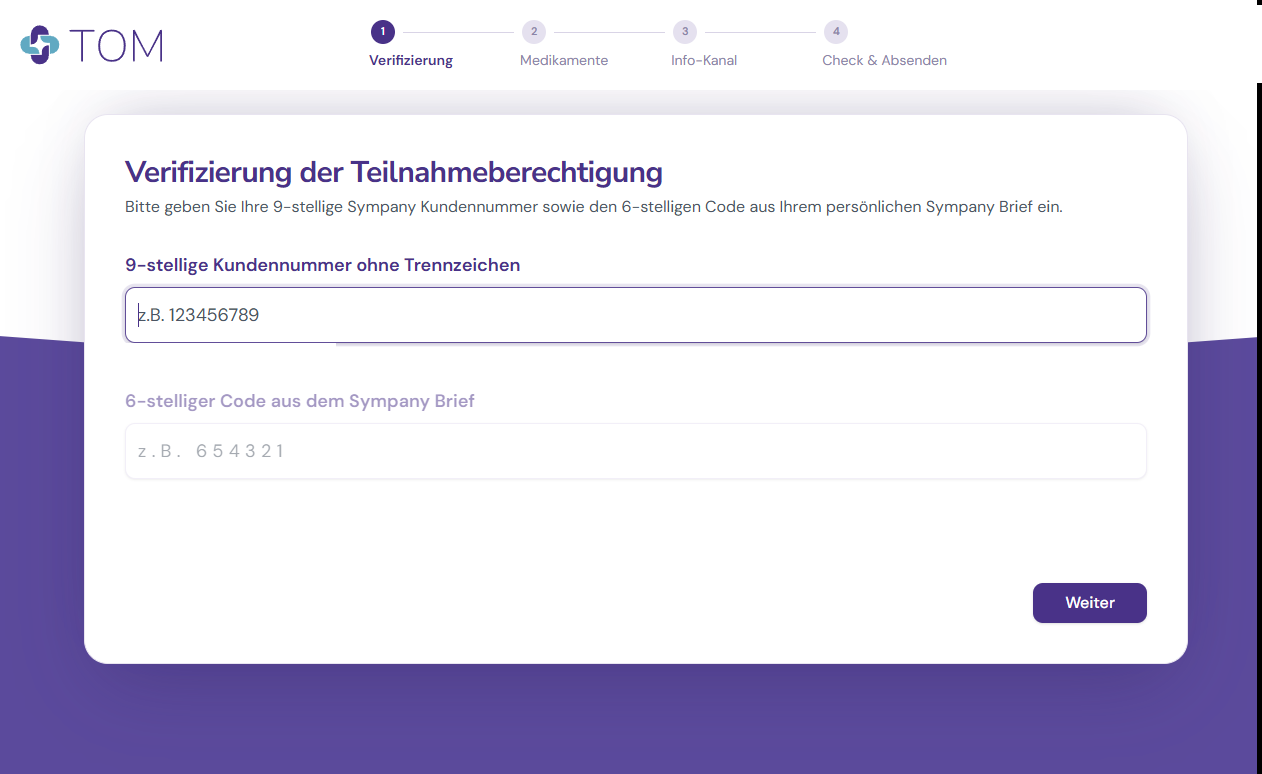
Task: Open the Check & Absenden step label
Action: [884, 60]
